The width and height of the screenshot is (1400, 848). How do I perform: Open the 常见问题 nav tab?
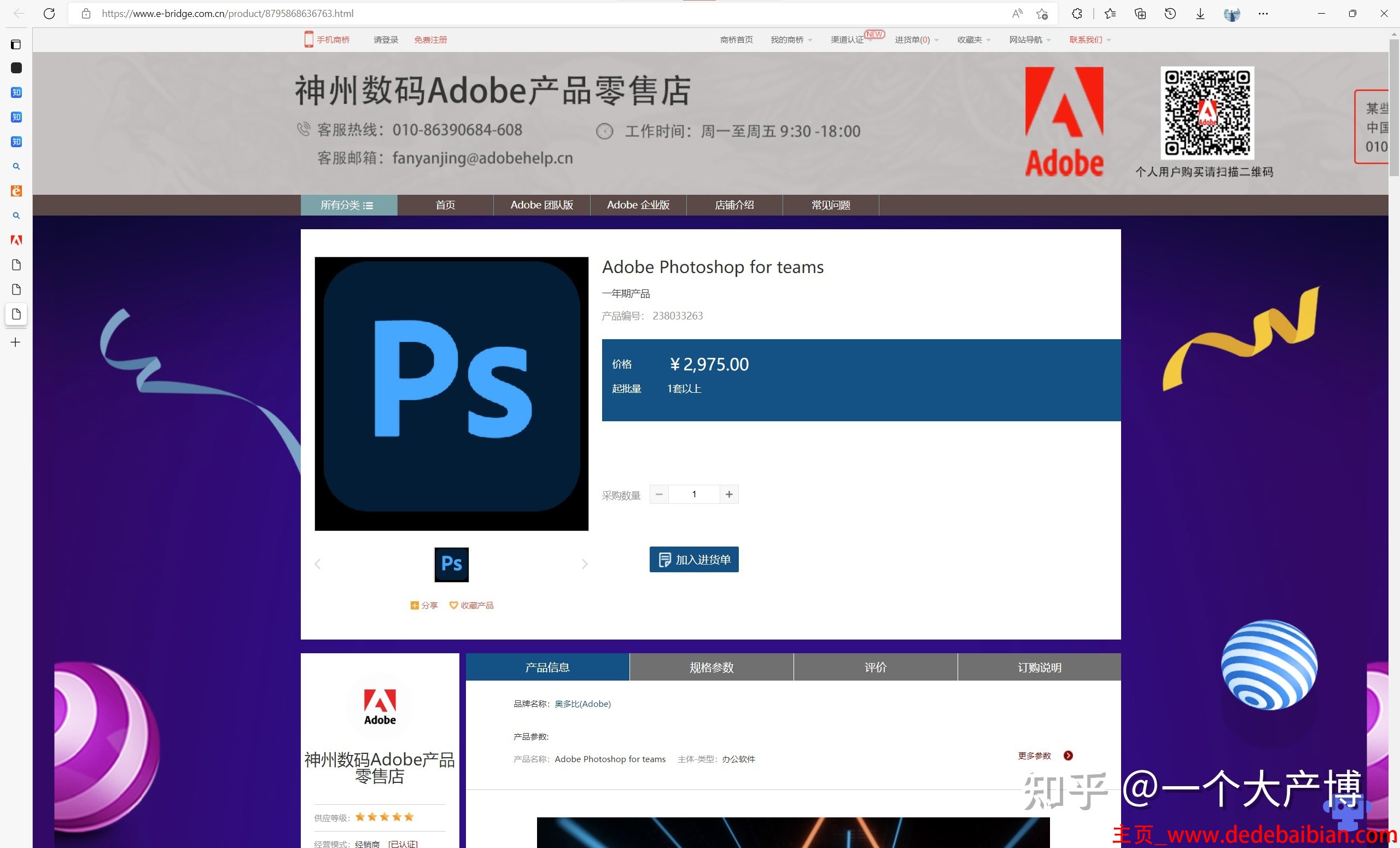pos(831,205)
